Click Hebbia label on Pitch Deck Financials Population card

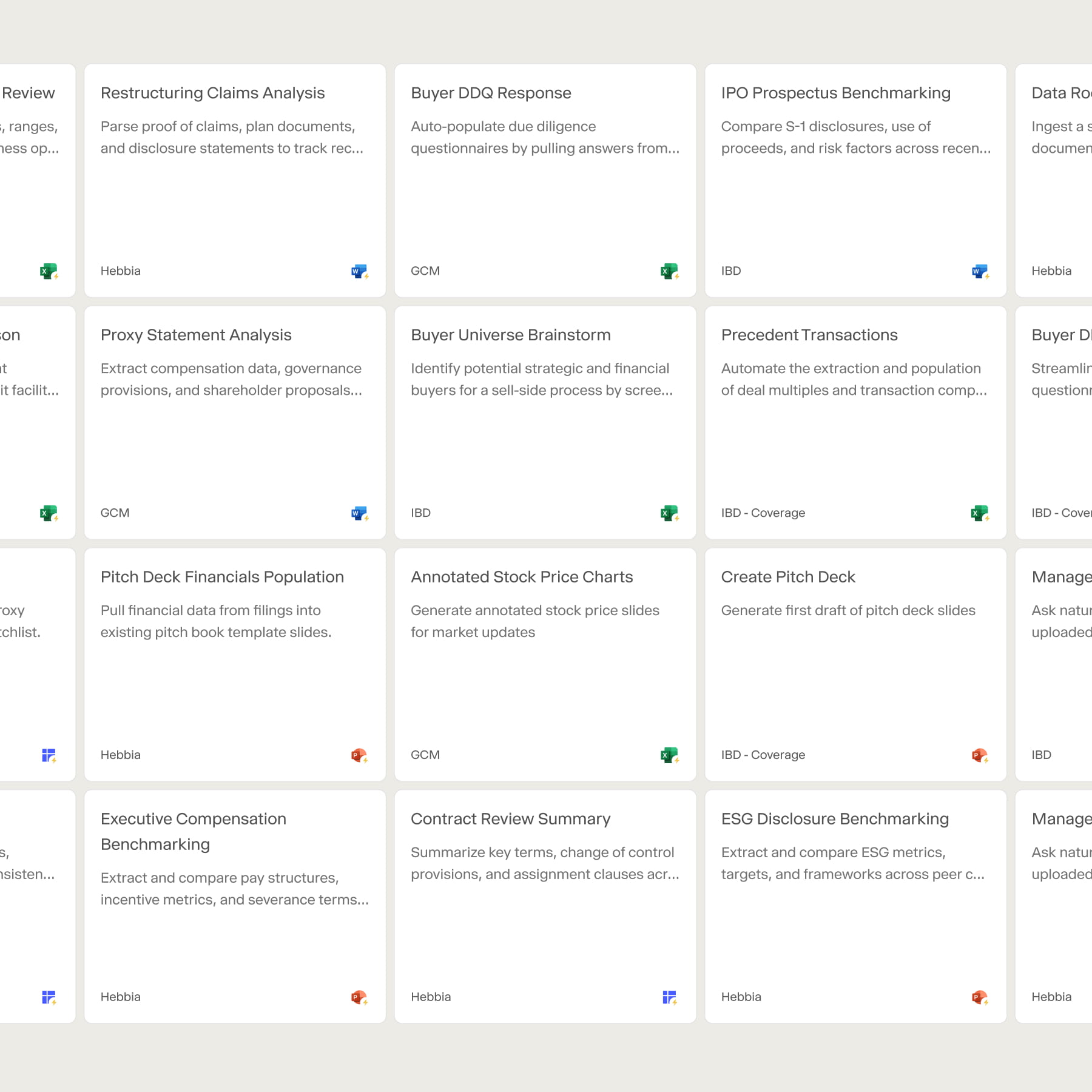pyautogui.click(x=121, y=755)
